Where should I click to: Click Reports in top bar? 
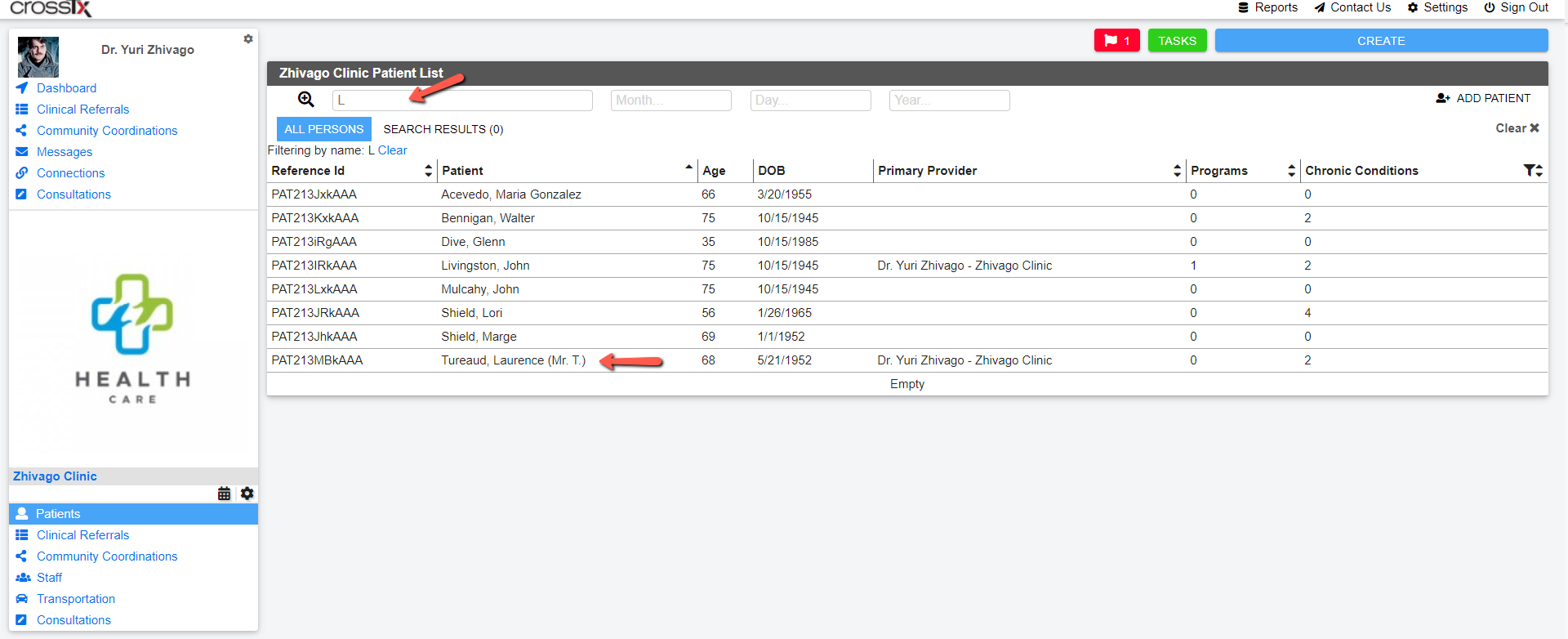point(1276,7)
